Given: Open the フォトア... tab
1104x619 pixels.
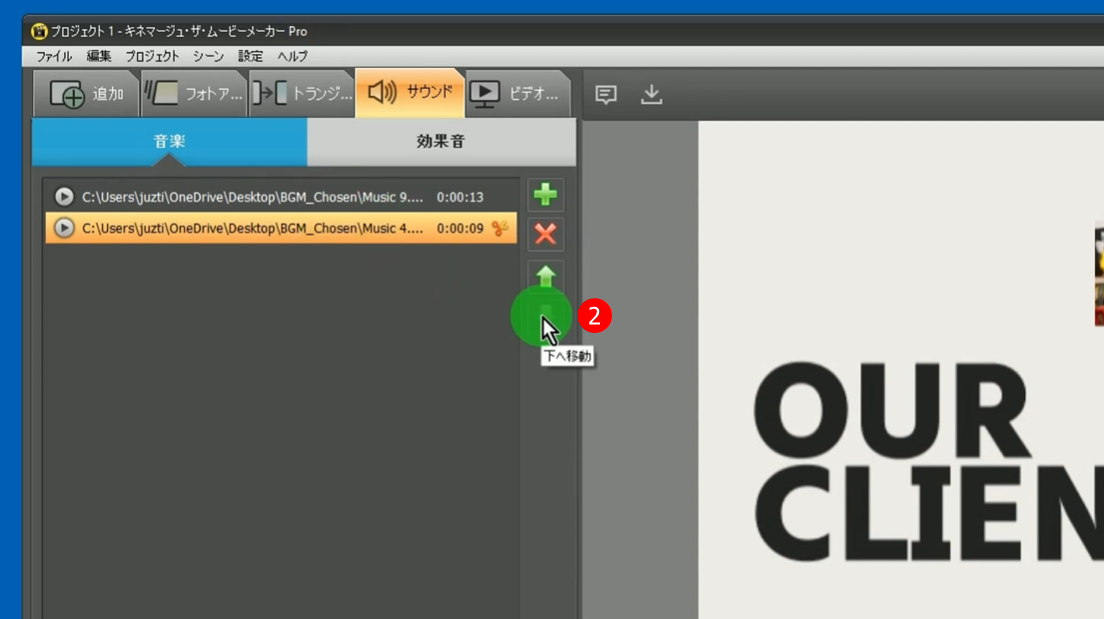Looking at the screenshot, I should pos(195,95).
